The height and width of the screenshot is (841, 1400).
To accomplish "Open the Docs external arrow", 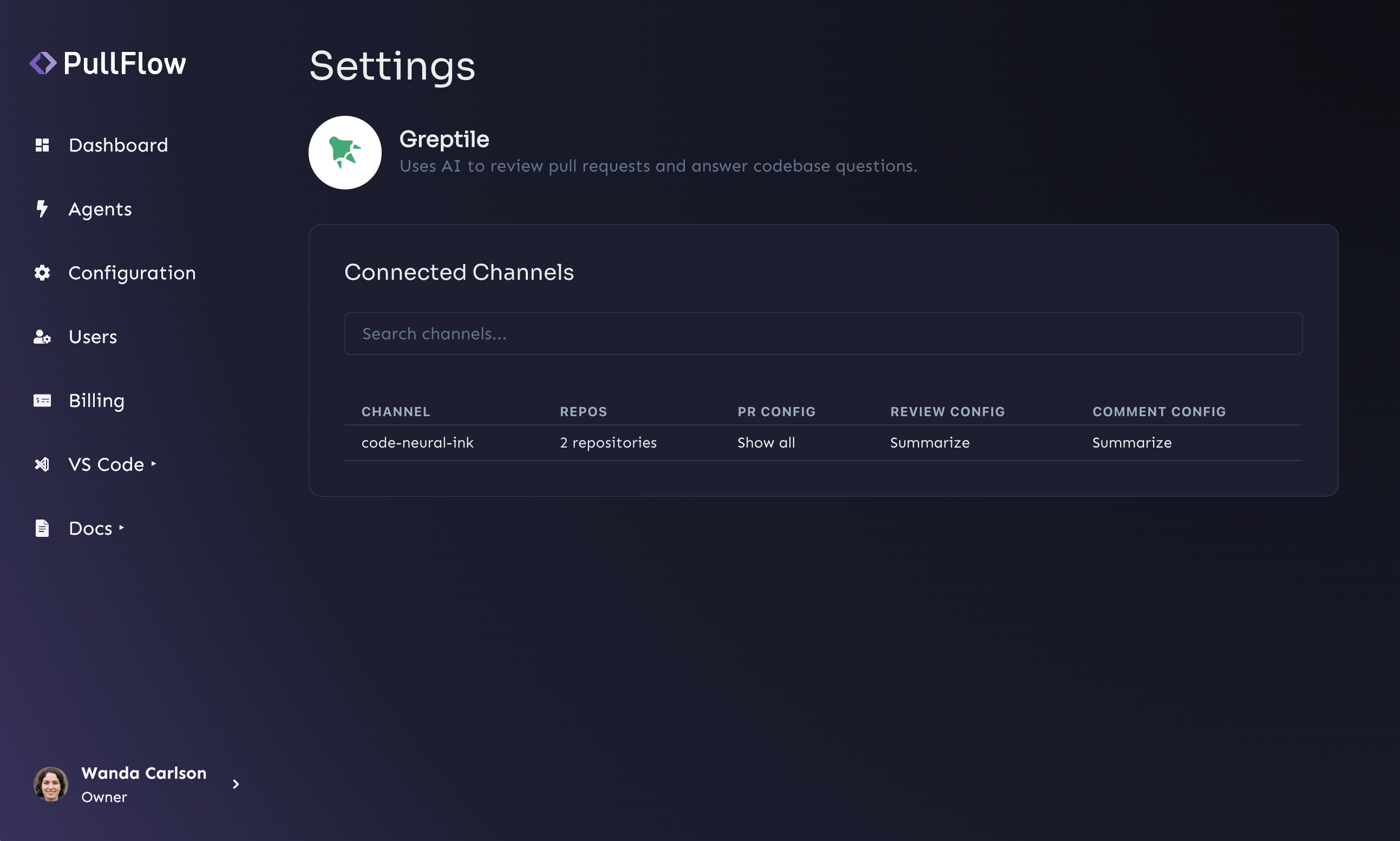I will [121, 527].
